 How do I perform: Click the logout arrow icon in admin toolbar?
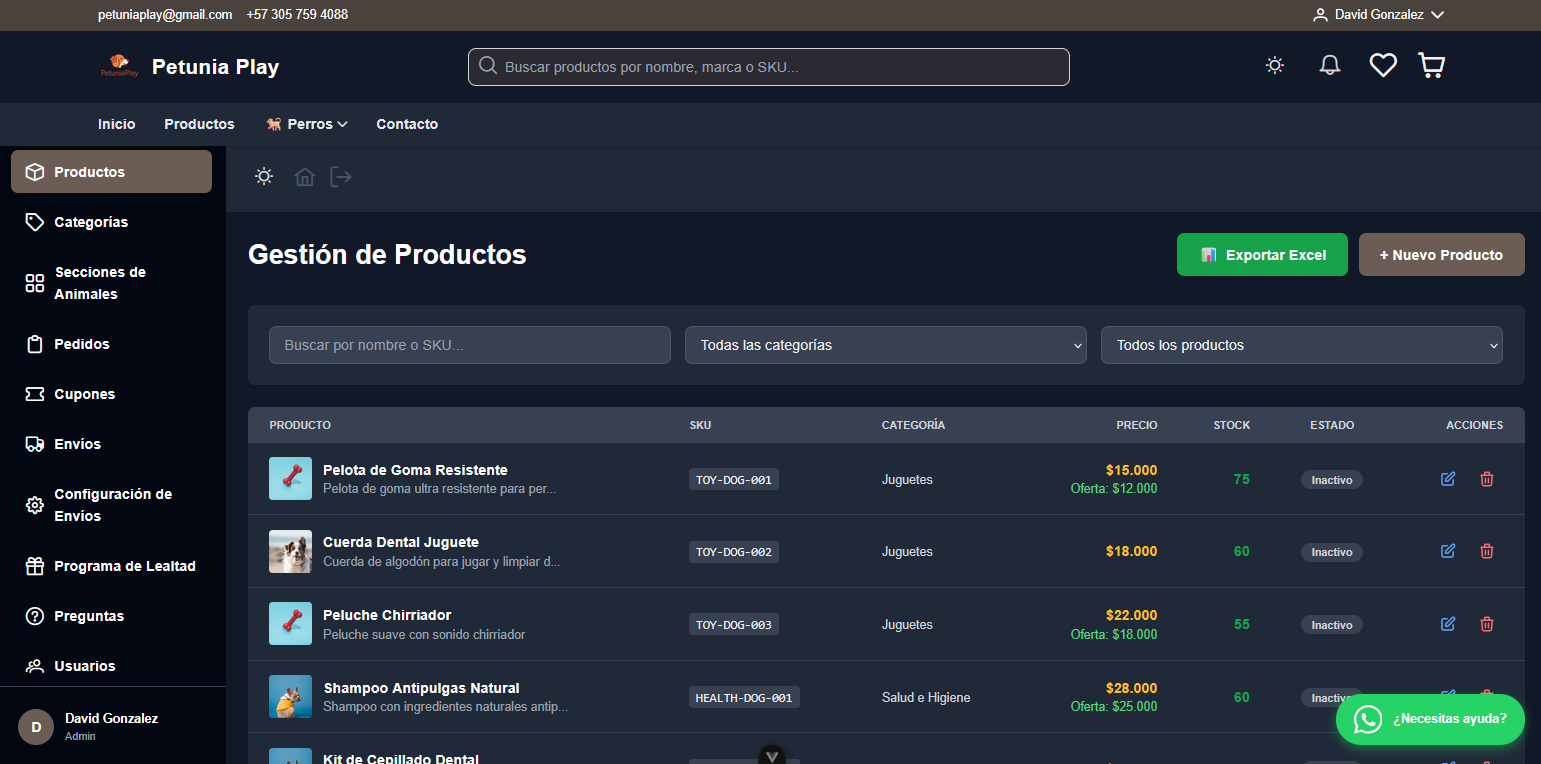click(x=341, y=177)
